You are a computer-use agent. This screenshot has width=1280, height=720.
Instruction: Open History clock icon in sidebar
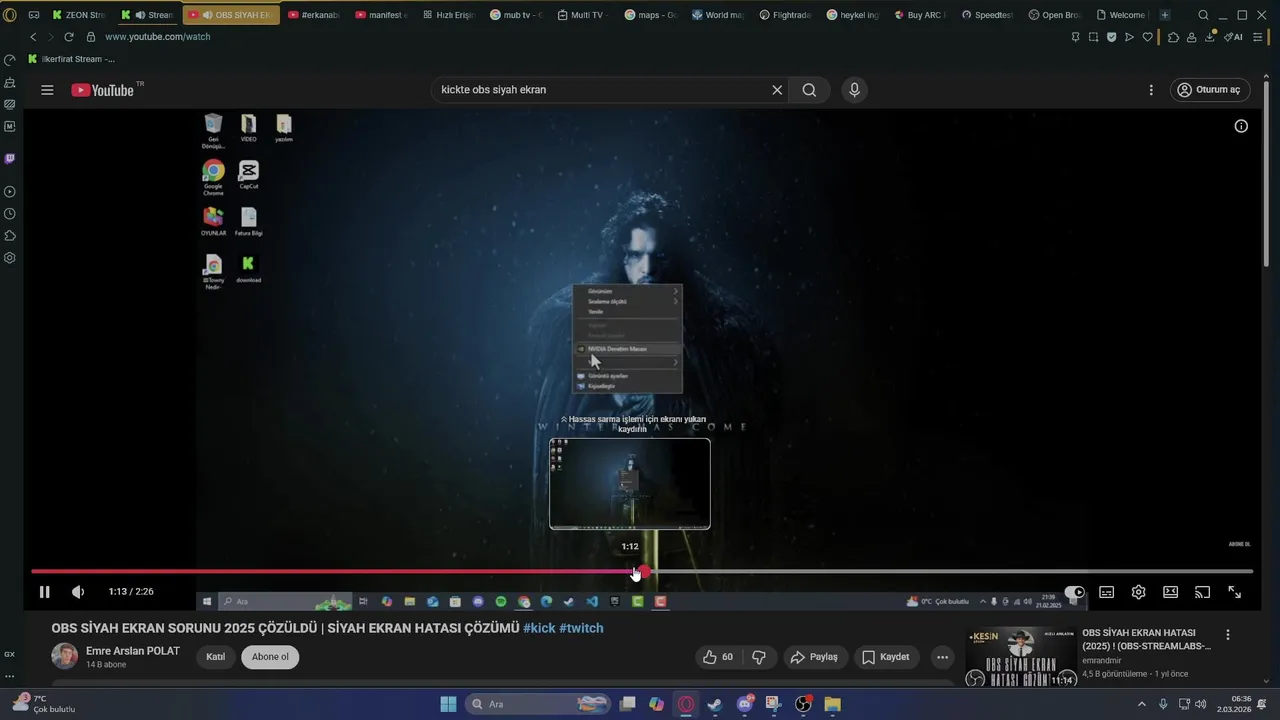pos(10,214)
